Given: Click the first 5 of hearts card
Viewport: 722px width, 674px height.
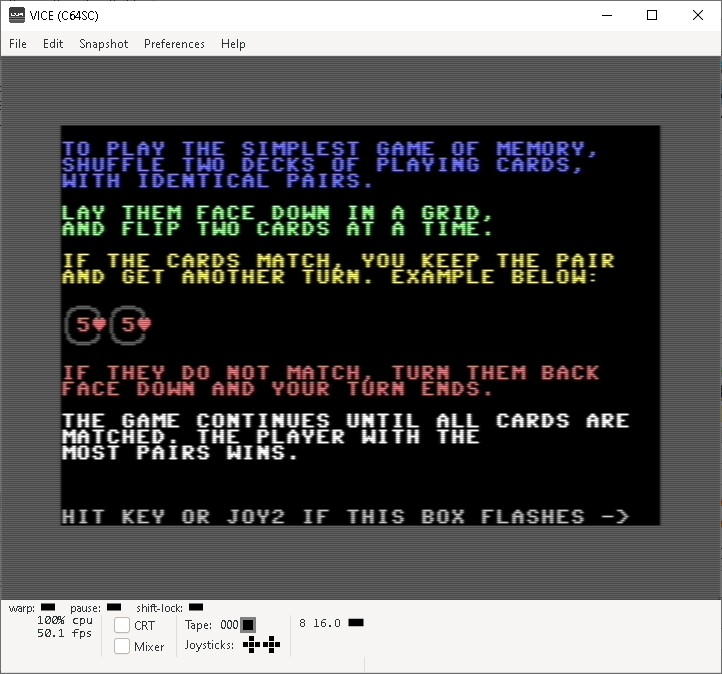Looking at the screenshot, I should click(85, 325).
